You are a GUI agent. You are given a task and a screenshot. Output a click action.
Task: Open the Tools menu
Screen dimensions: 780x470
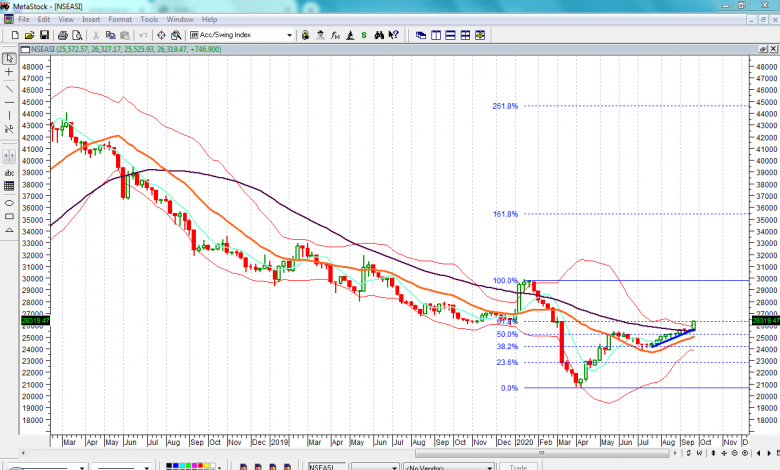click(149, 19)
